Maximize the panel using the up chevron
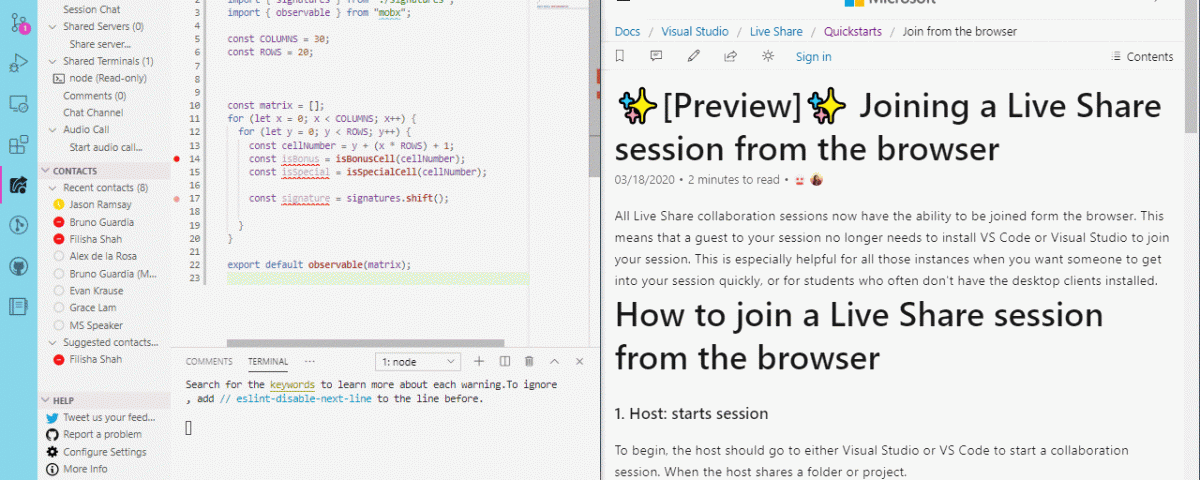1200x480 pixels. coord(555,361)
